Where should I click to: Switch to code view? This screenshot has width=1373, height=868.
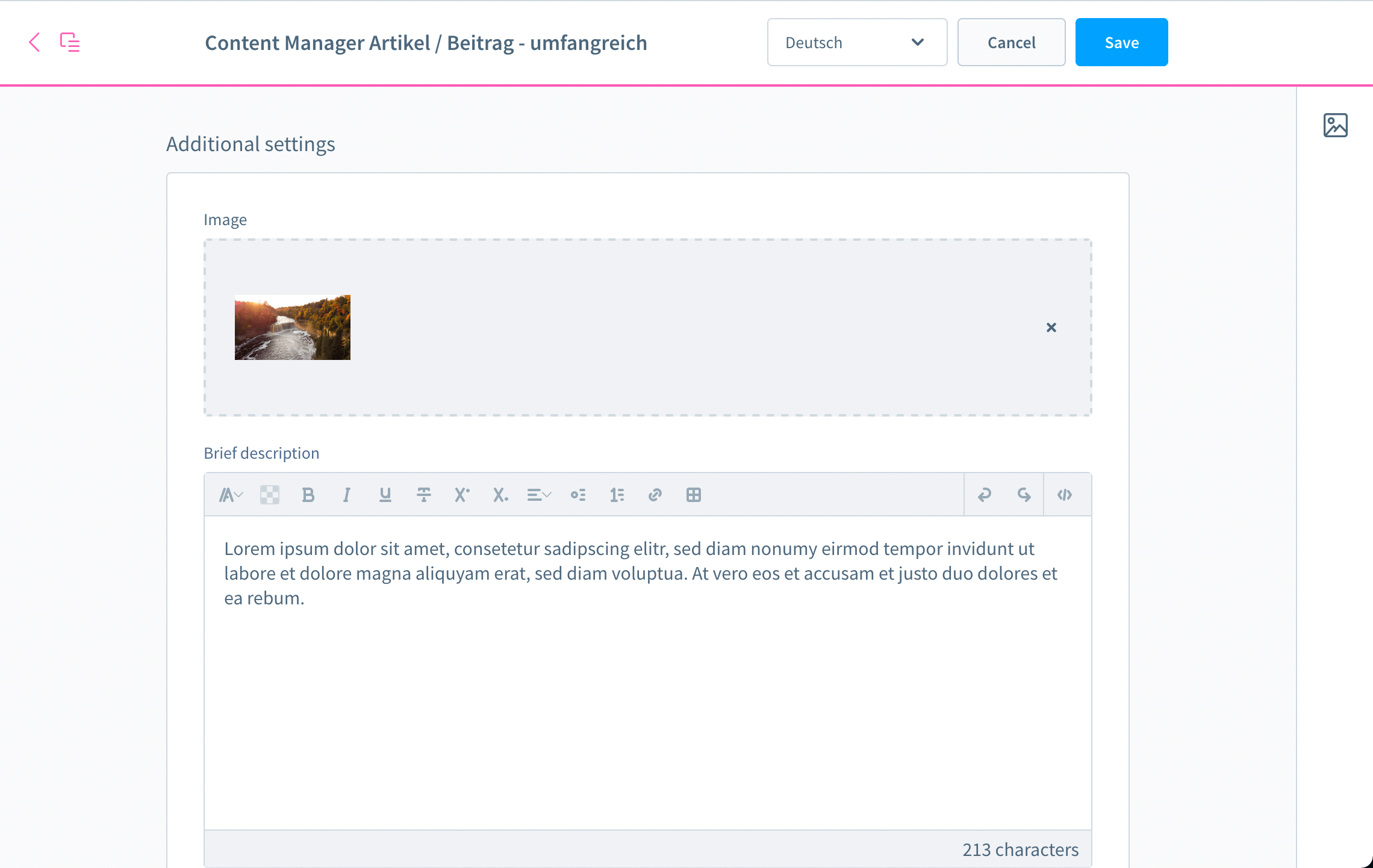[1065, 495]
